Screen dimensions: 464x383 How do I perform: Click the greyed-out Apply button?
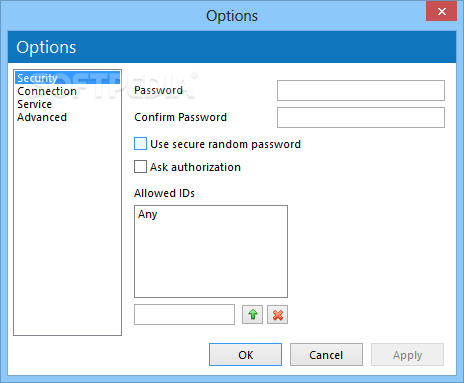tap(407, 355)
